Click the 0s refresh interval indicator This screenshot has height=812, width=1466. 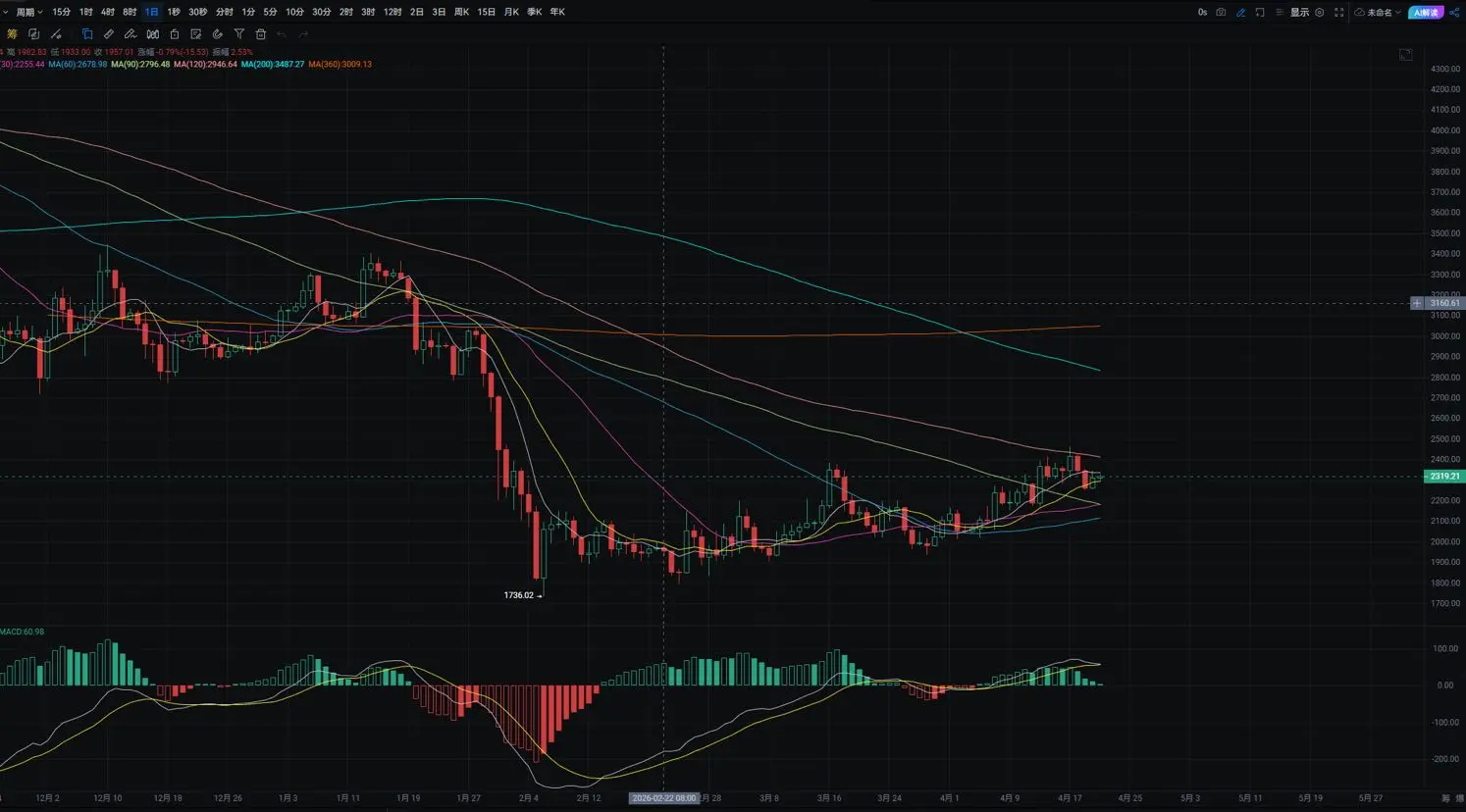click(x=1202, y=13)
